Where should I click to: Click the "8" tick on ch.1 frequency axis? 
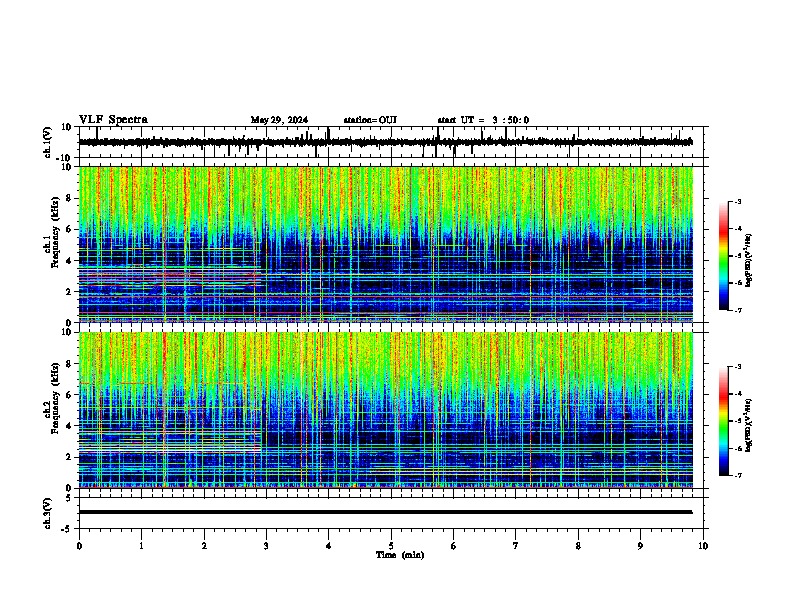(x=70, y=198)
